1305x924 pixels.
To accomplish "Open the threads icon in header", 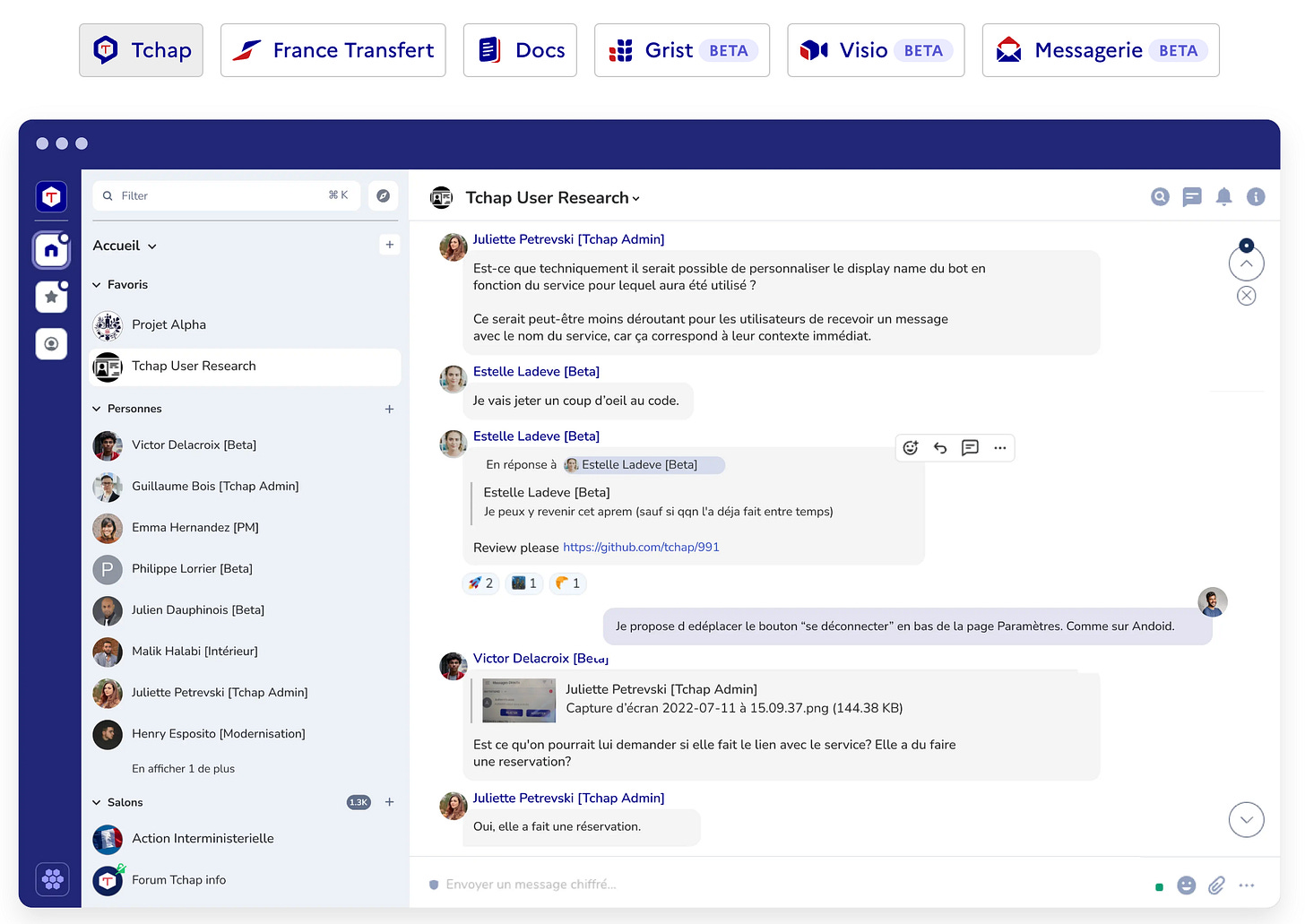I will [x=1192, y=196].
